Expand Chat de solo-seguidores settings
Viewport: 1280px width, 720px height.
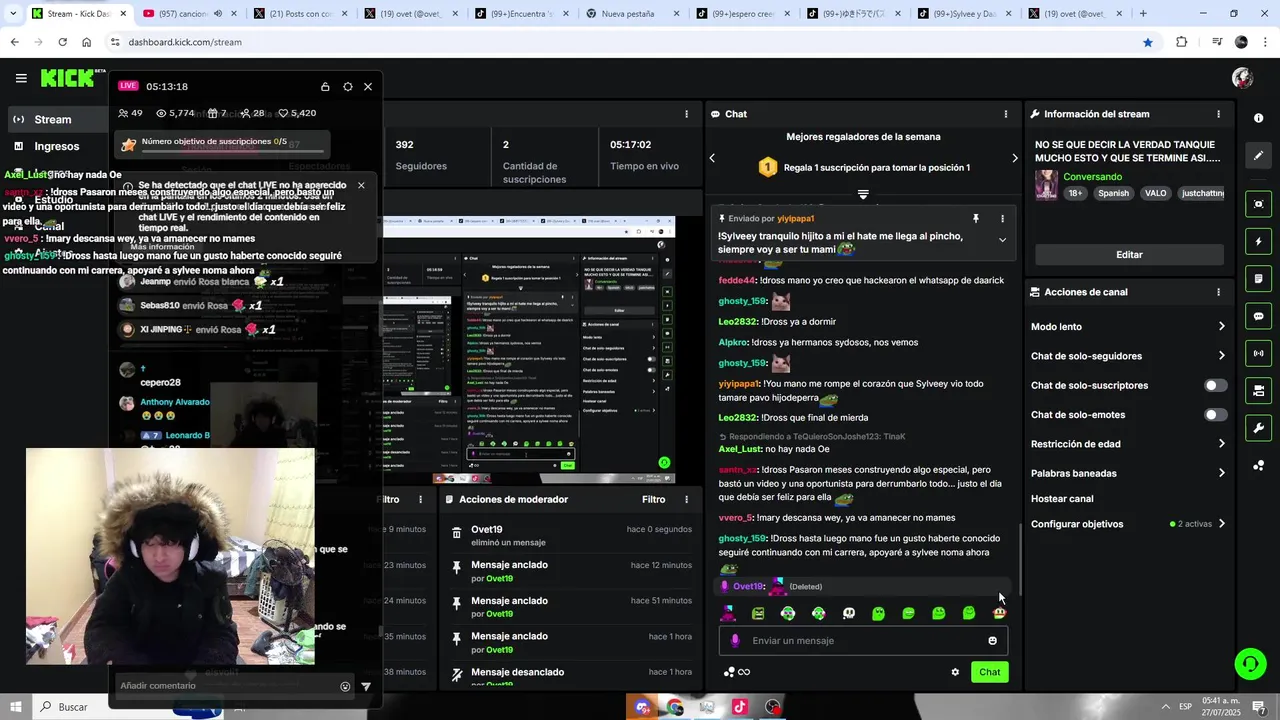tap(1221, 356)
